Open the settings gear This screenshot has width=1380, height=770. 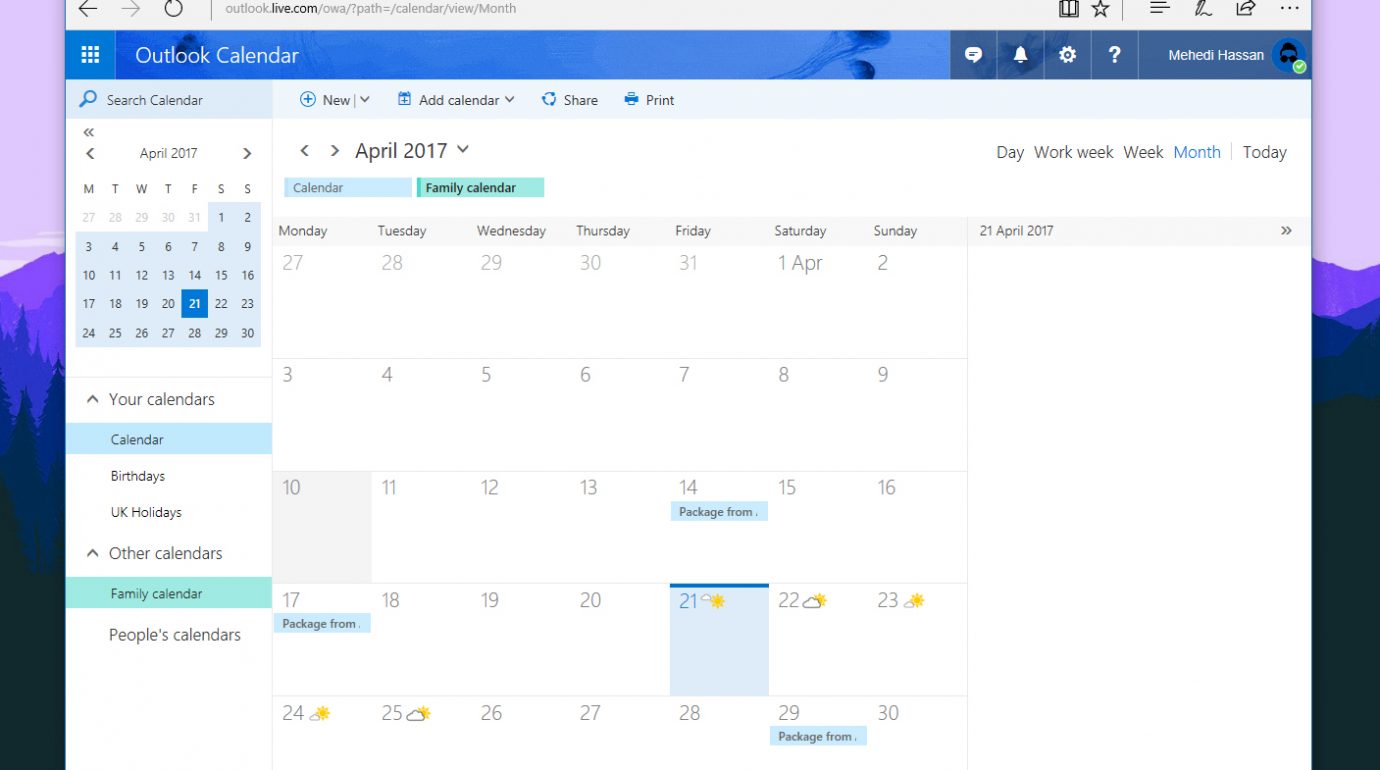(x=1067, y=55)
